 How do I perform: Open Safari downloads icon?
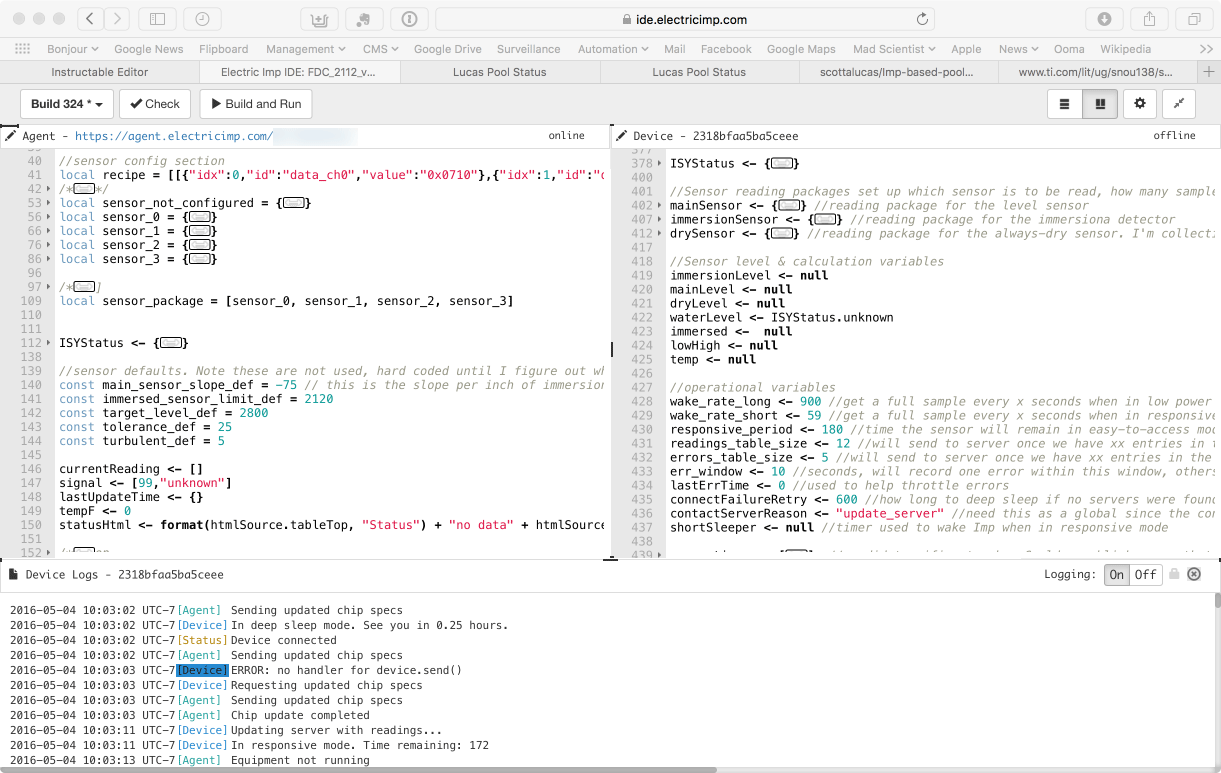1104,19
